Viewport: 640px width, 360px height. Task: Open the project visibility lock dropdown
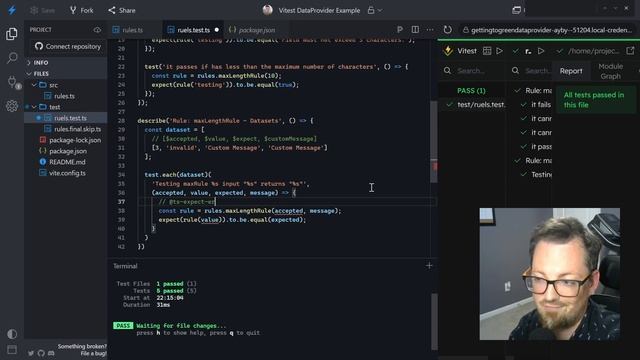click(375, 10)
